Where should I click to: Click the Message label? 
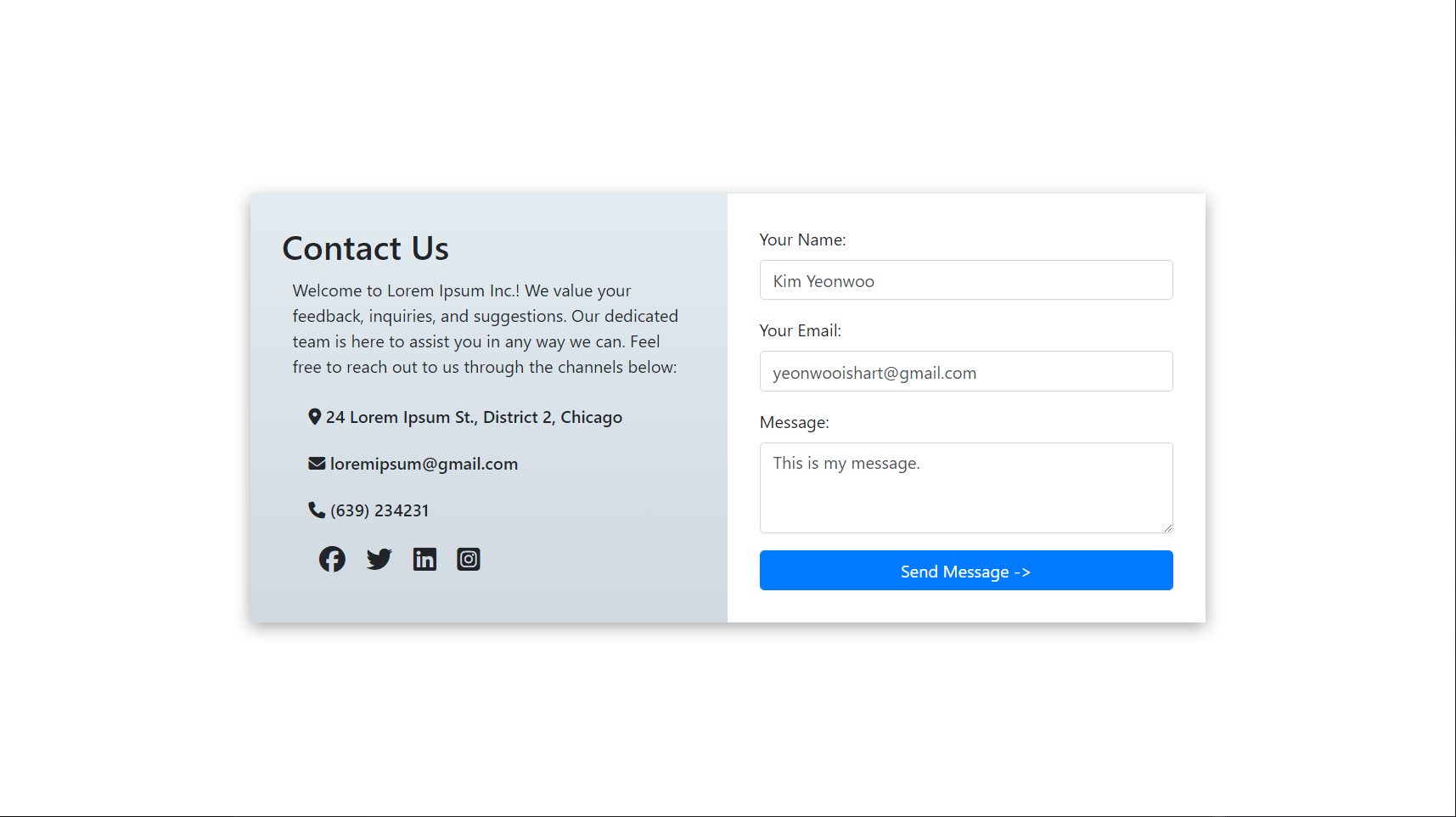[x=795, y=422]
